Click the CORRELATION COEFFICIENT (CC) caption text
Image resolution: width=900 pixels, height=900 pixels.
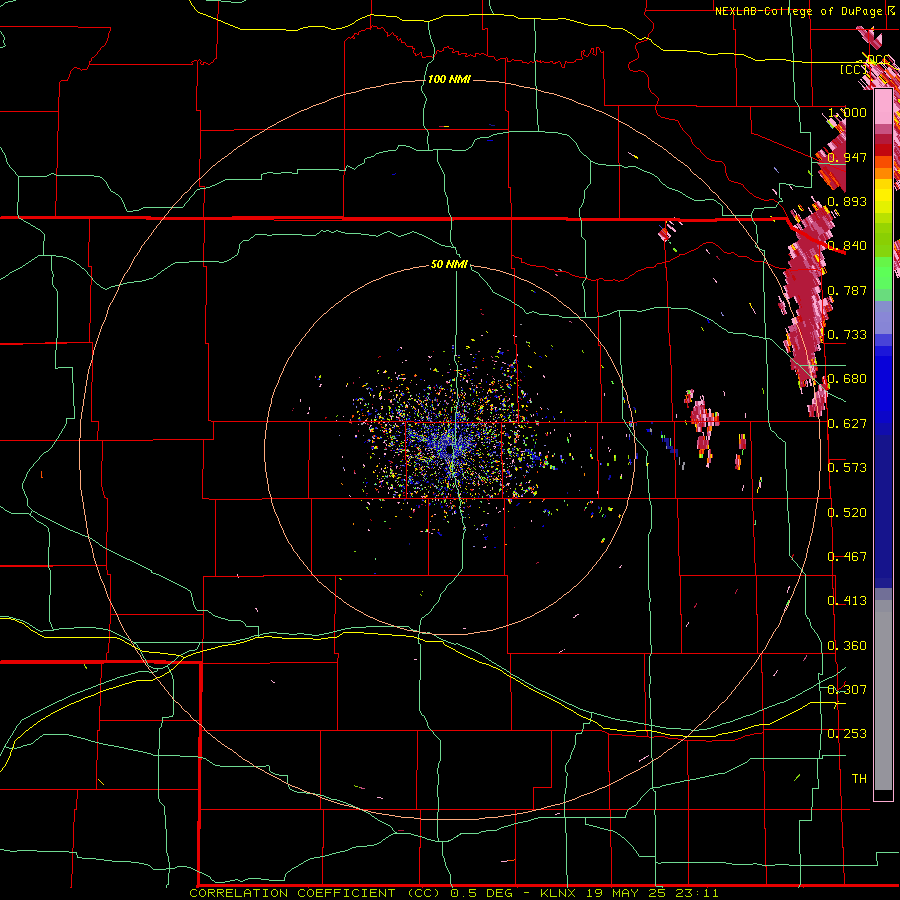[315, 893]
